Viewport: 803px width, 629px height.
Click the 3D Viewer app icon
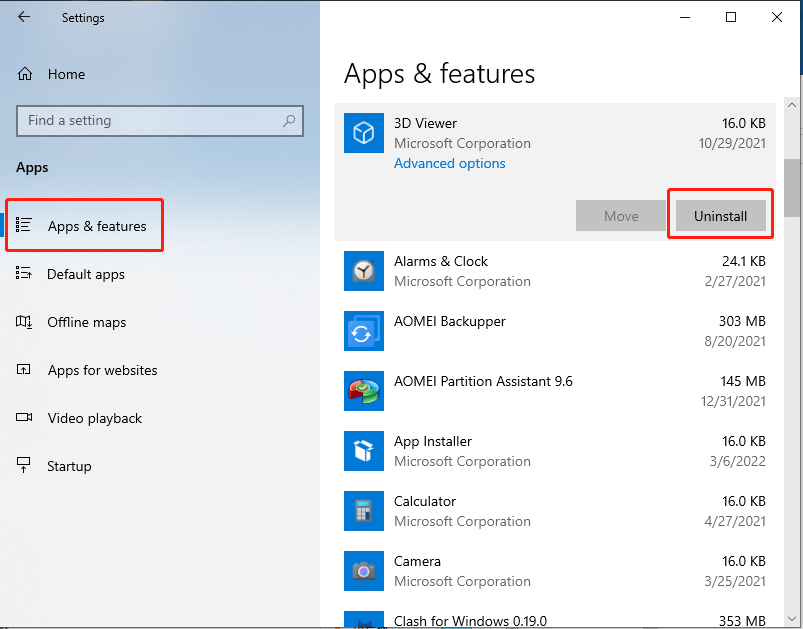364,133
